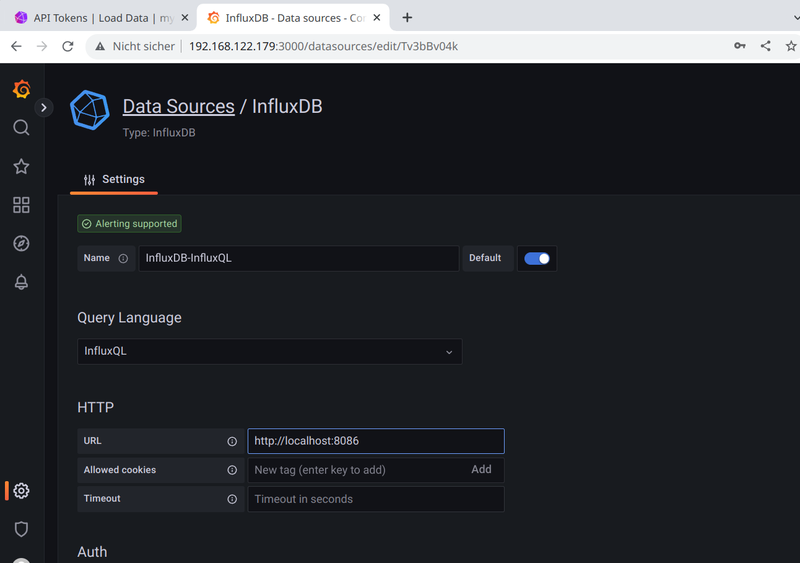
Task: Focus the Allowed cookies new tag field
Action: coord(357,470)
